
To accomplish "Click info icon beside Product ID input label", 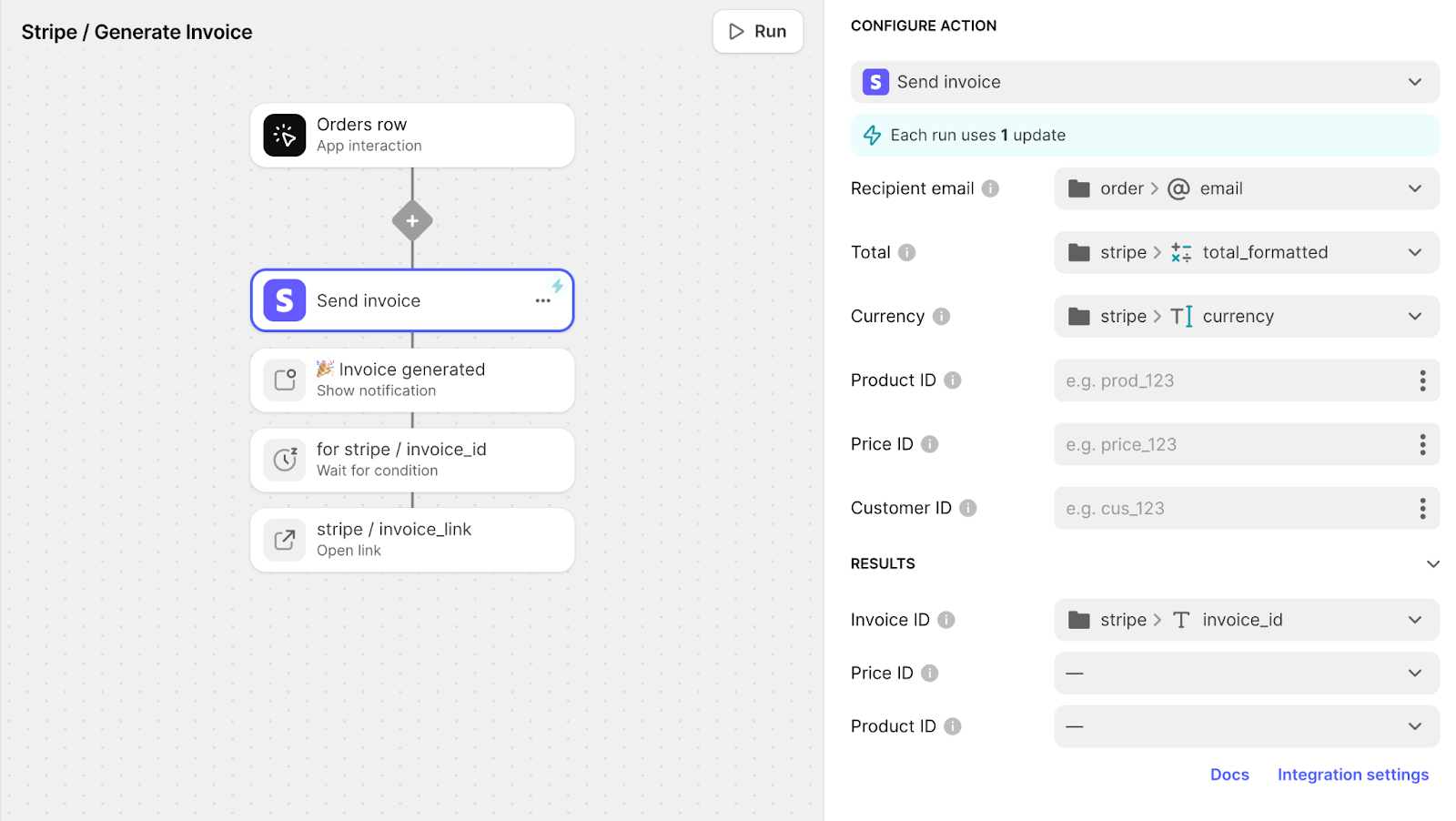I will pyautogui.click(x=952, y=380).
